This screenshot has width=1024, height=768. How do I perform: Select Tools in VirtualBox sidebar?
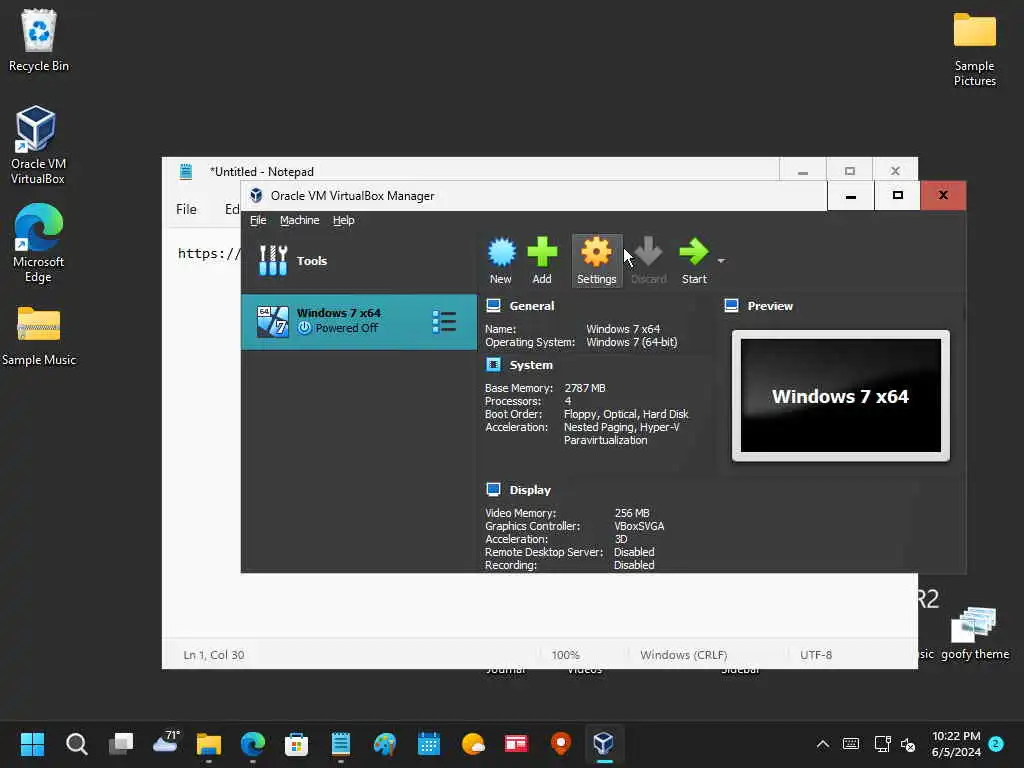tap(359, 261)
